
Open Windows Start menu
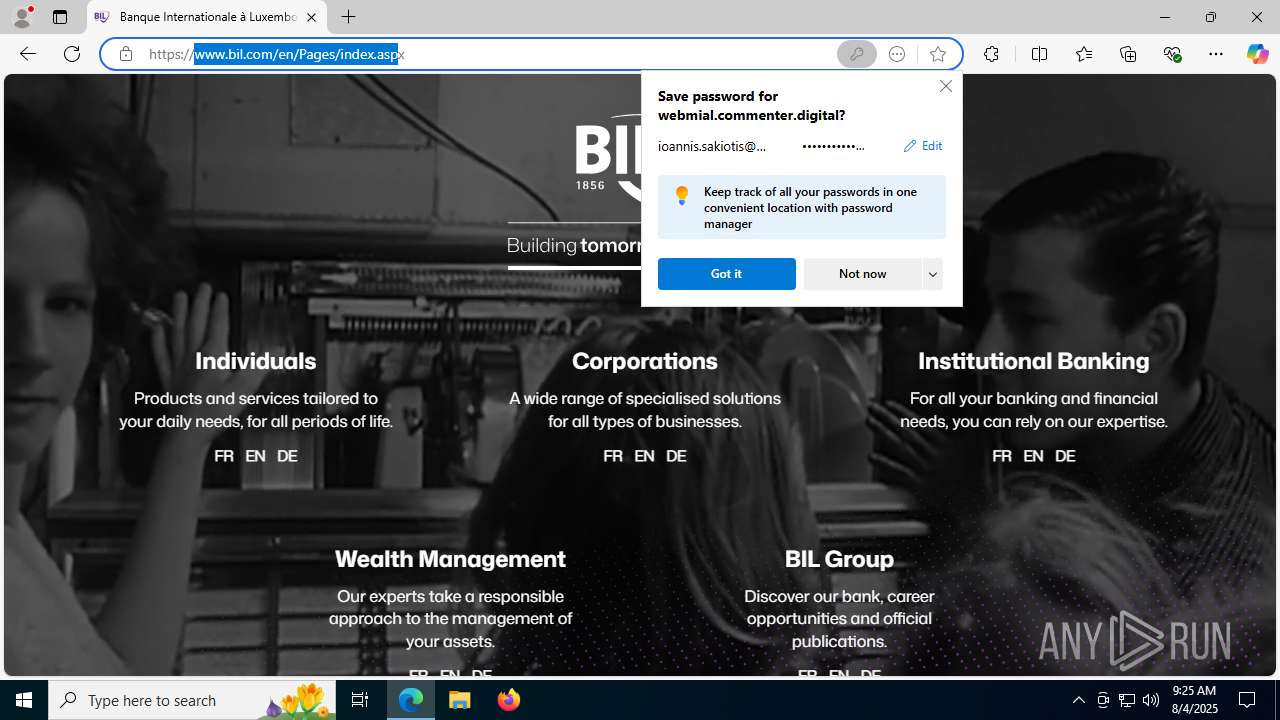[x=24, y=700]
